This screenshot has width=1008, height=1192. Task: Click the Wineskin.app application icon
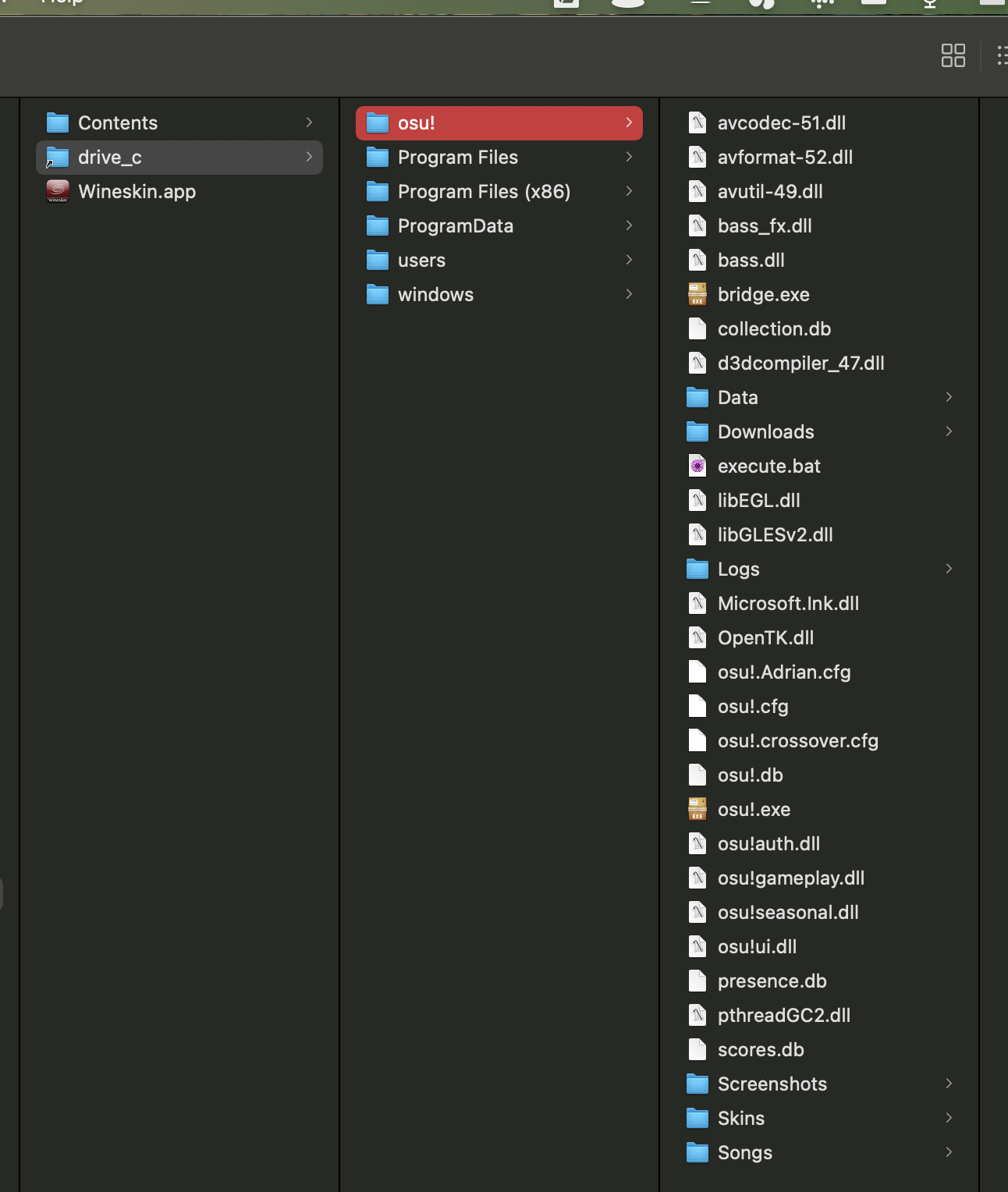pyautogui.click(x=58, y=191)
